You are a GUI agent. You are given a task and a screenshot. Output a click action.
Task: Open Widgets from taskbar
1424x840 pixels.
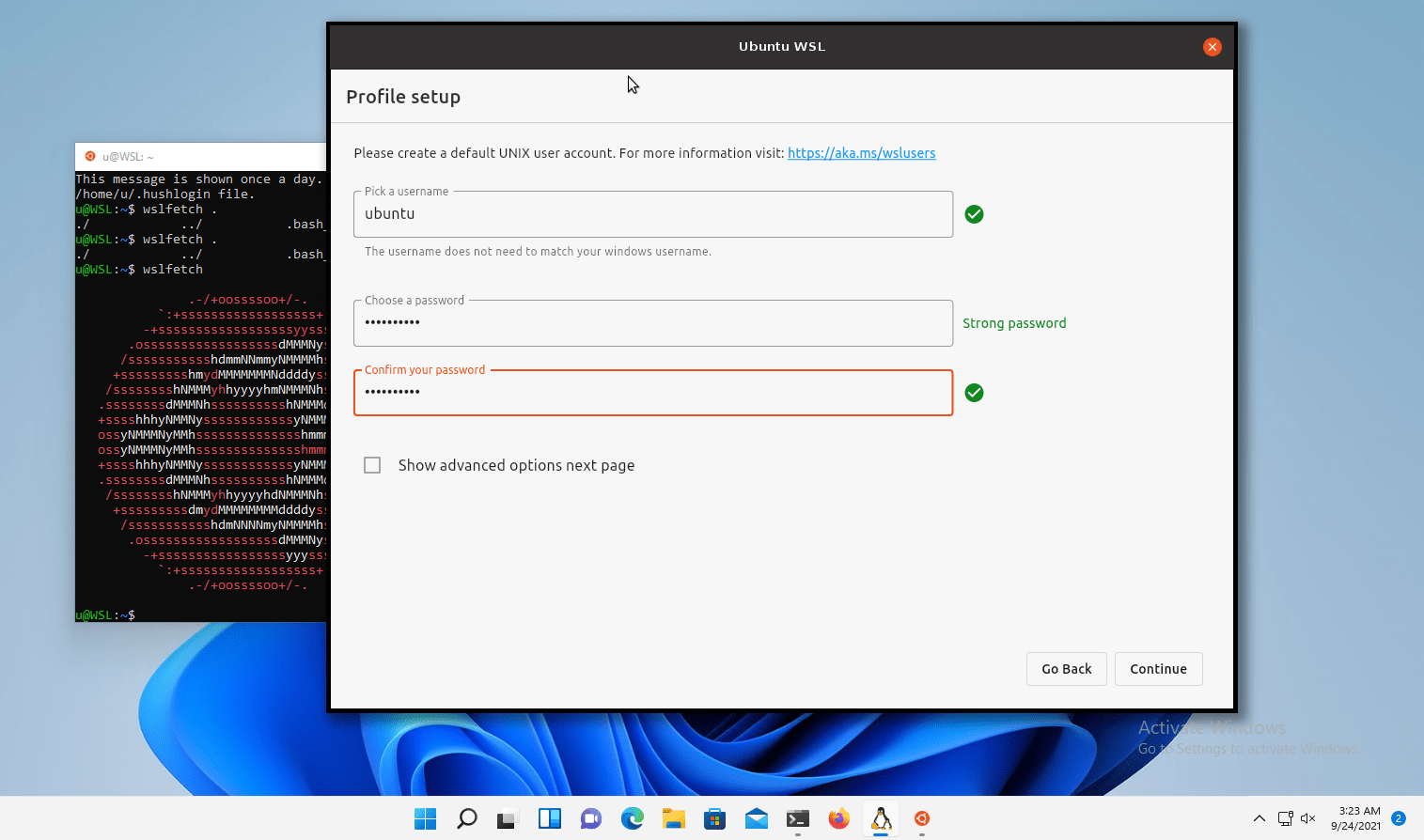[x=549, y=818]
